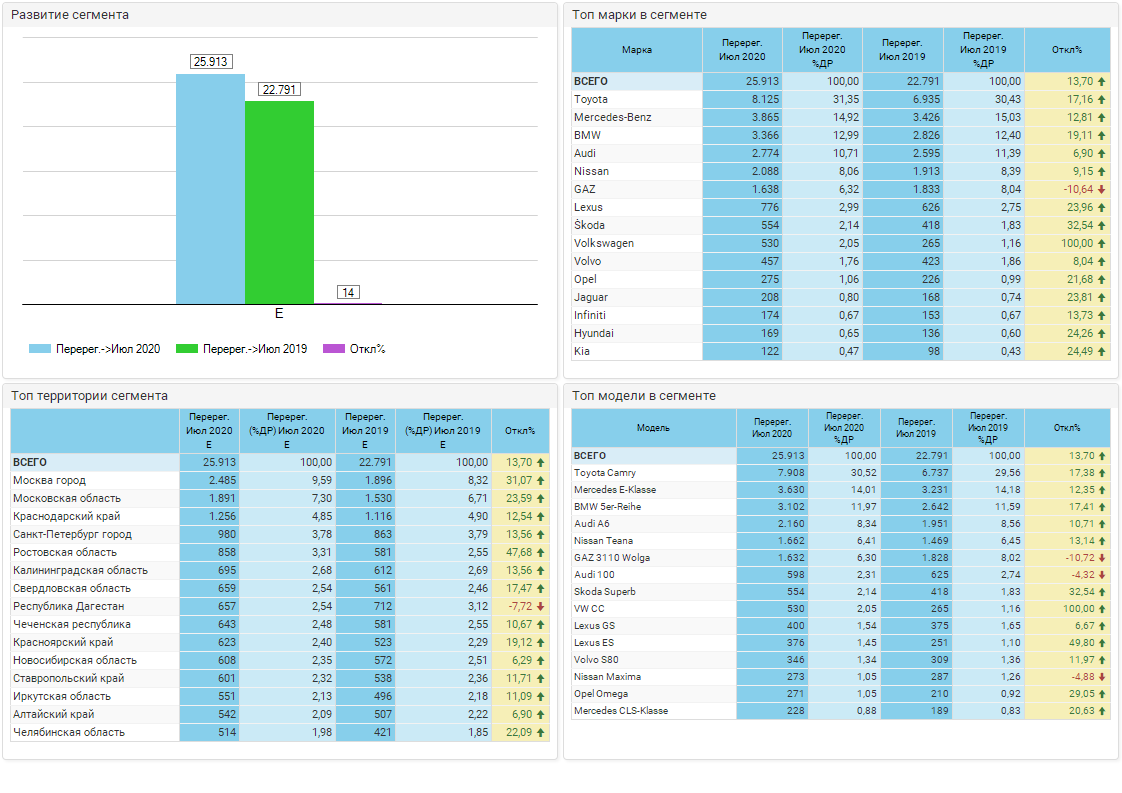This screenshot has height=793, width=1122.
Task: Click the green up arrow in BMW brand row
Action: pos(1101,135)
